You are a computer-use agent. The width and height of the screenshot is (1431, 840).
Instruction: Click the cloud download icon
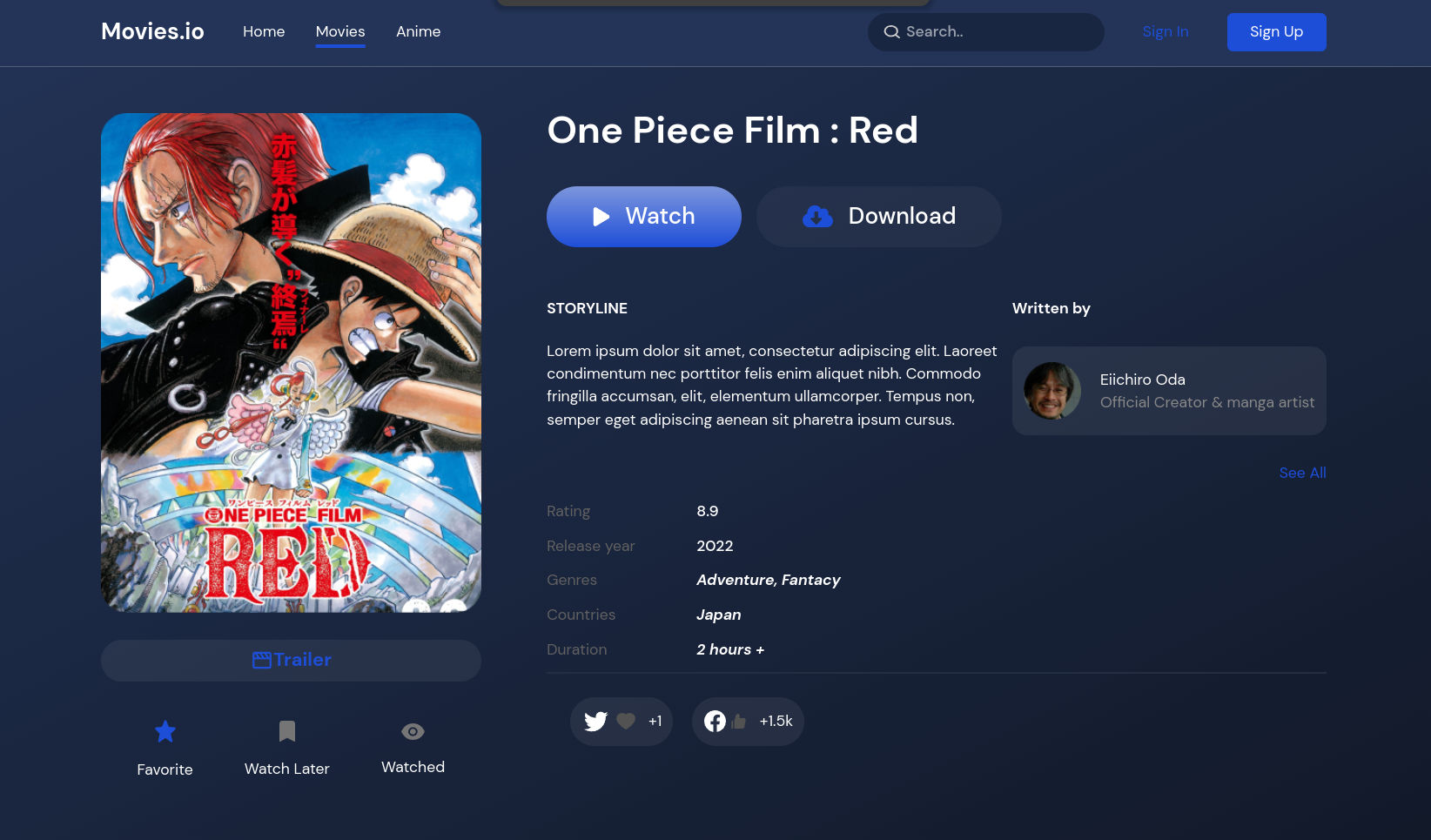pos(817,217)
